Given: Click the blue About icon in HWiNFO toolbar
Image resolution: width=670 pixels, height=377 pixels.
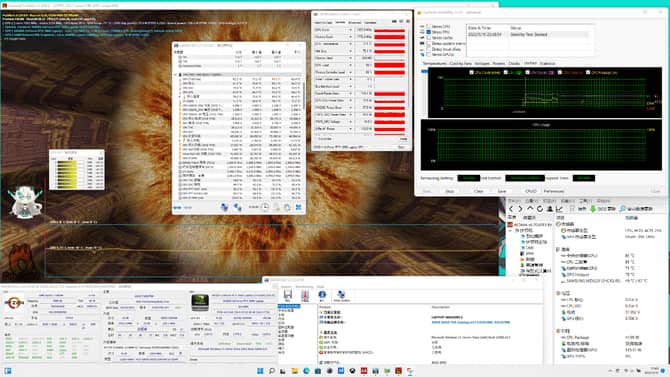Looking at the screenshot, I should click(322, 295).
